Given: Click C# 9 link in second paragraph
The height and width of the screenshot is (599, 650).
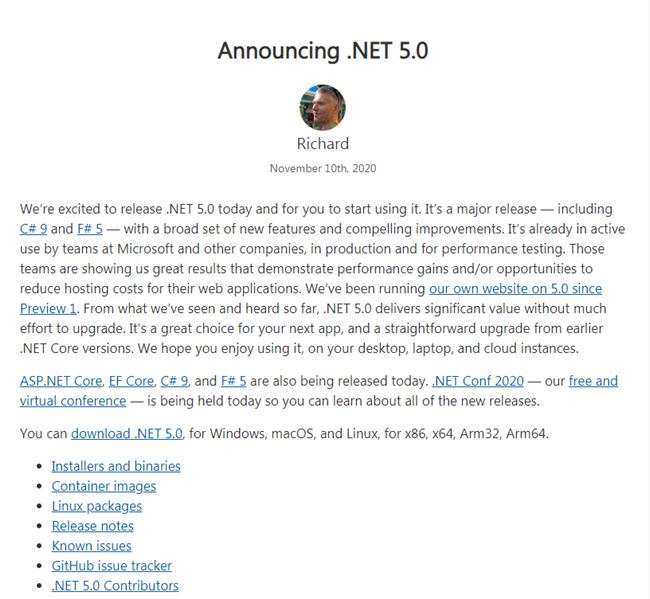Looking at the screenshot, I should coord(174,381).
